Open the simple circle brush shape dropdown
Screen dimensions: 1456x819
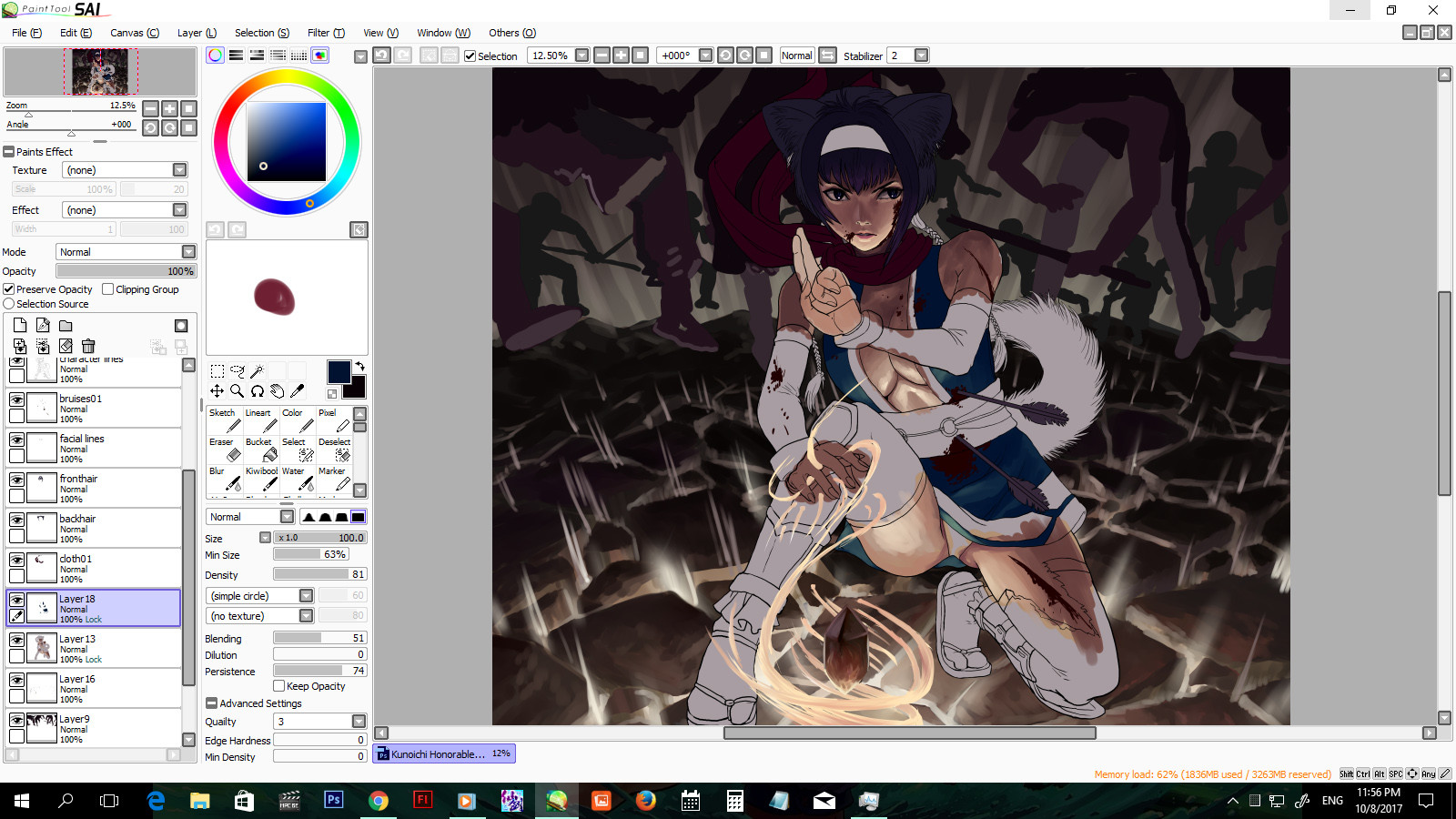(x=306, y=596)
